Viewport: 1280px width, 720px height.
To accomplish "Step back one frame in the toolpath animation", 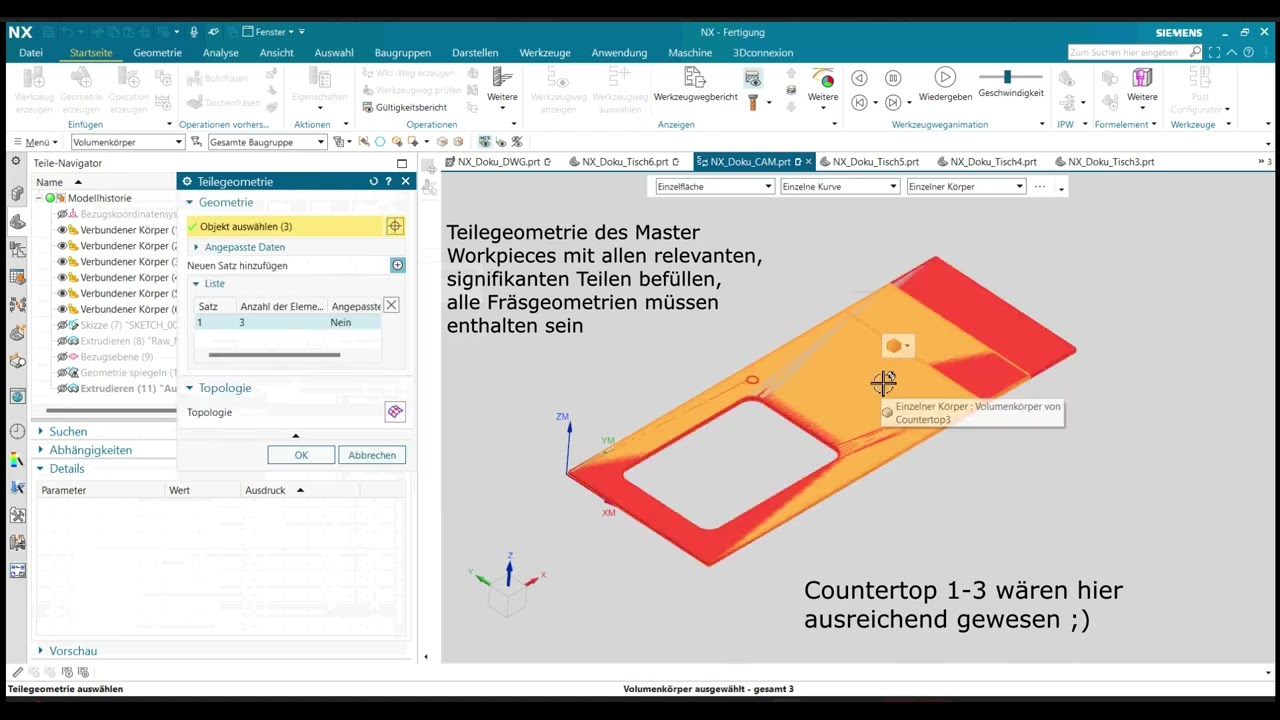I will tap(859, 78).
